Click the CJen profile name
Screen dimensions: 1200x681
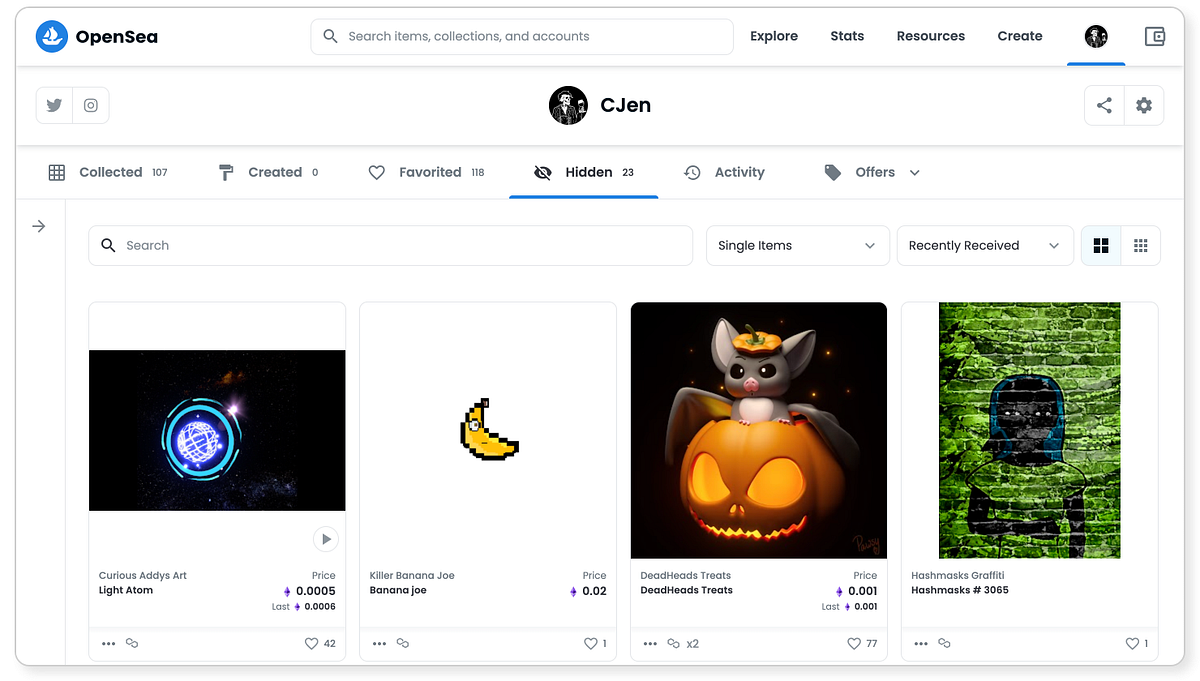(x=626, y=105)
